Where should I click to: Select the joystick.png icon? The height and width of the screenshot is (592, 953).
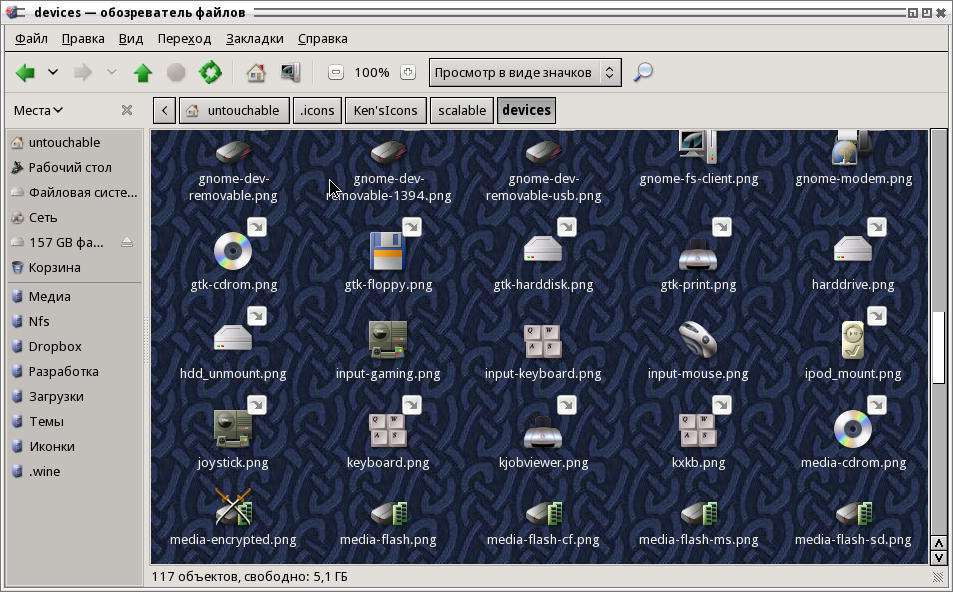coord(233,429)
